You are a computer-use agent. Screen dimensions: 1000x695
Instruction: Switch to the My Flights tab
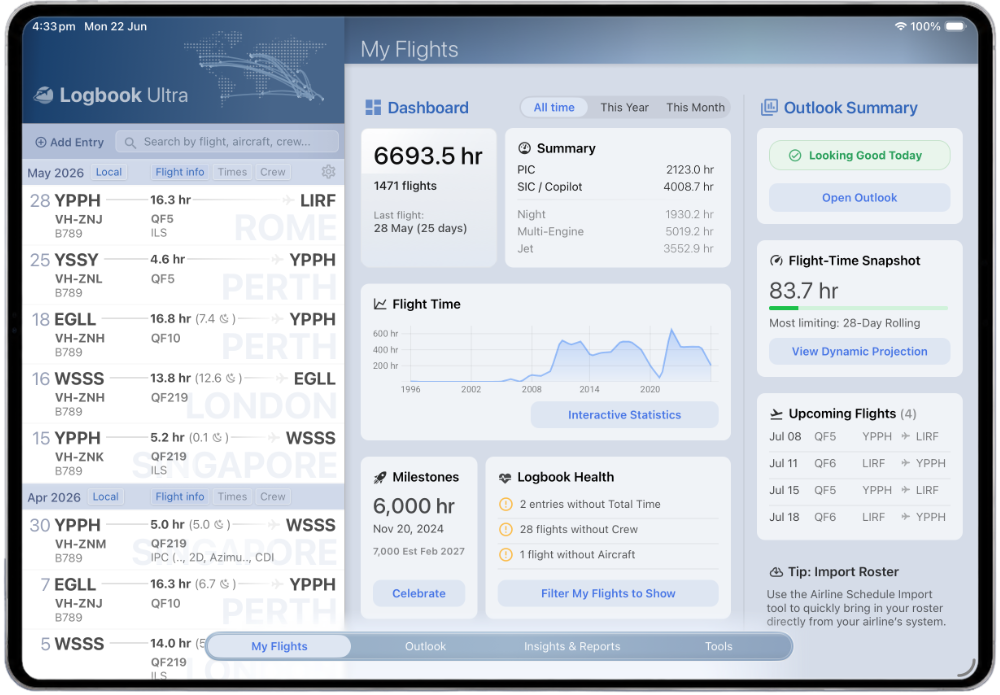279,646
